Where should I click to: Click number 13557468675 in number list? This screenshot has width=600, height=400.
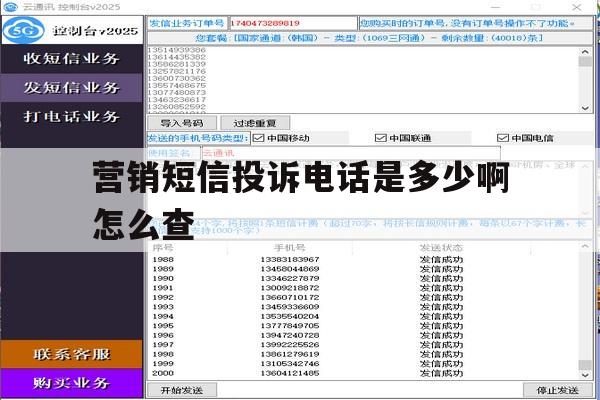click(x=176, y=85)
